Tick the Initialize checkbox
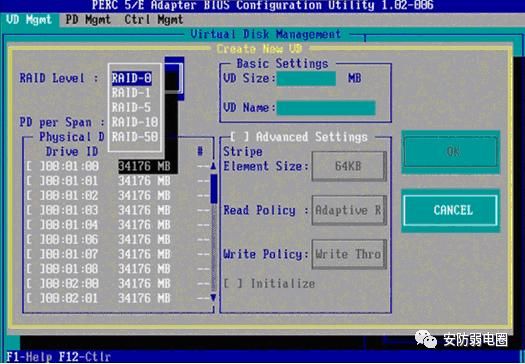Image resolution: width=525 pixels, height=364 pixels. [x=233, y=284]
